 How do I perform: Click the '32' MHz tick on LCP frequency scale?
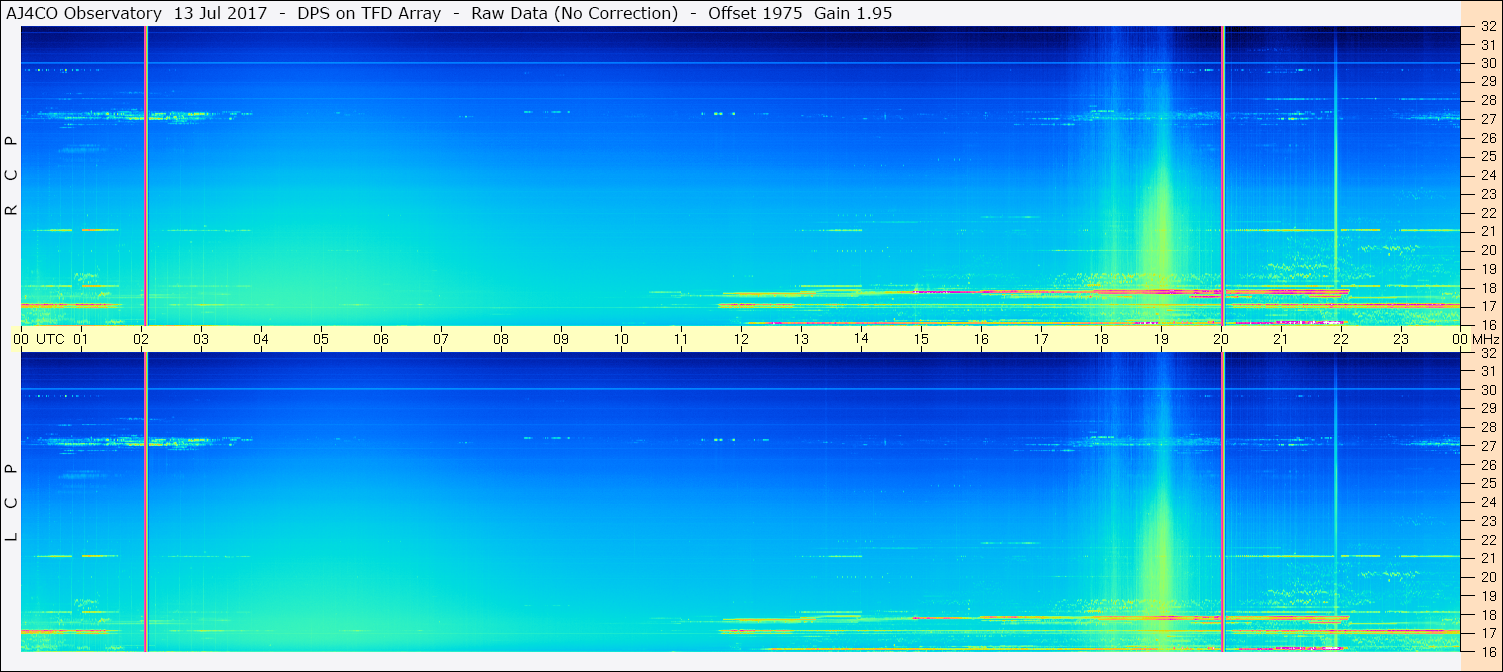(1488, 353)
